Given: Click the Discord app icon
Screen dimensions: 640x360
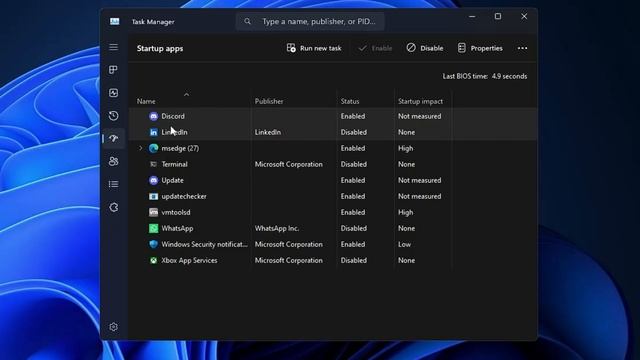Looking at the screenshot, I should coord(153,116).
